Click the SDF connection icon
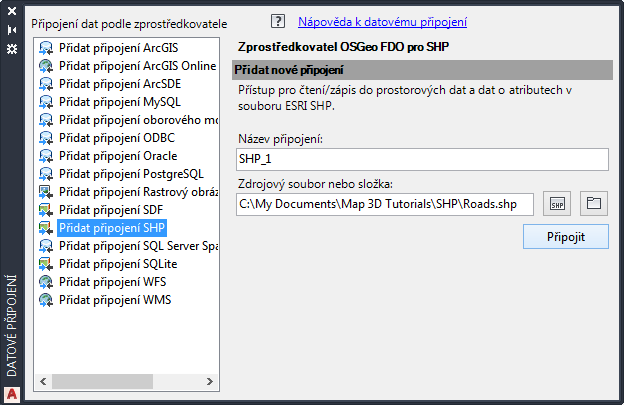 pos(46,210)
